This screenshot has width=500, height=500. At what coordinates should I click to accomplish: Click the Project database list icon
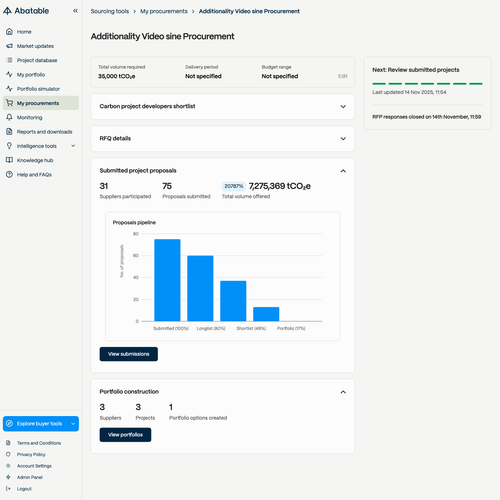click(x=9, y=60)
